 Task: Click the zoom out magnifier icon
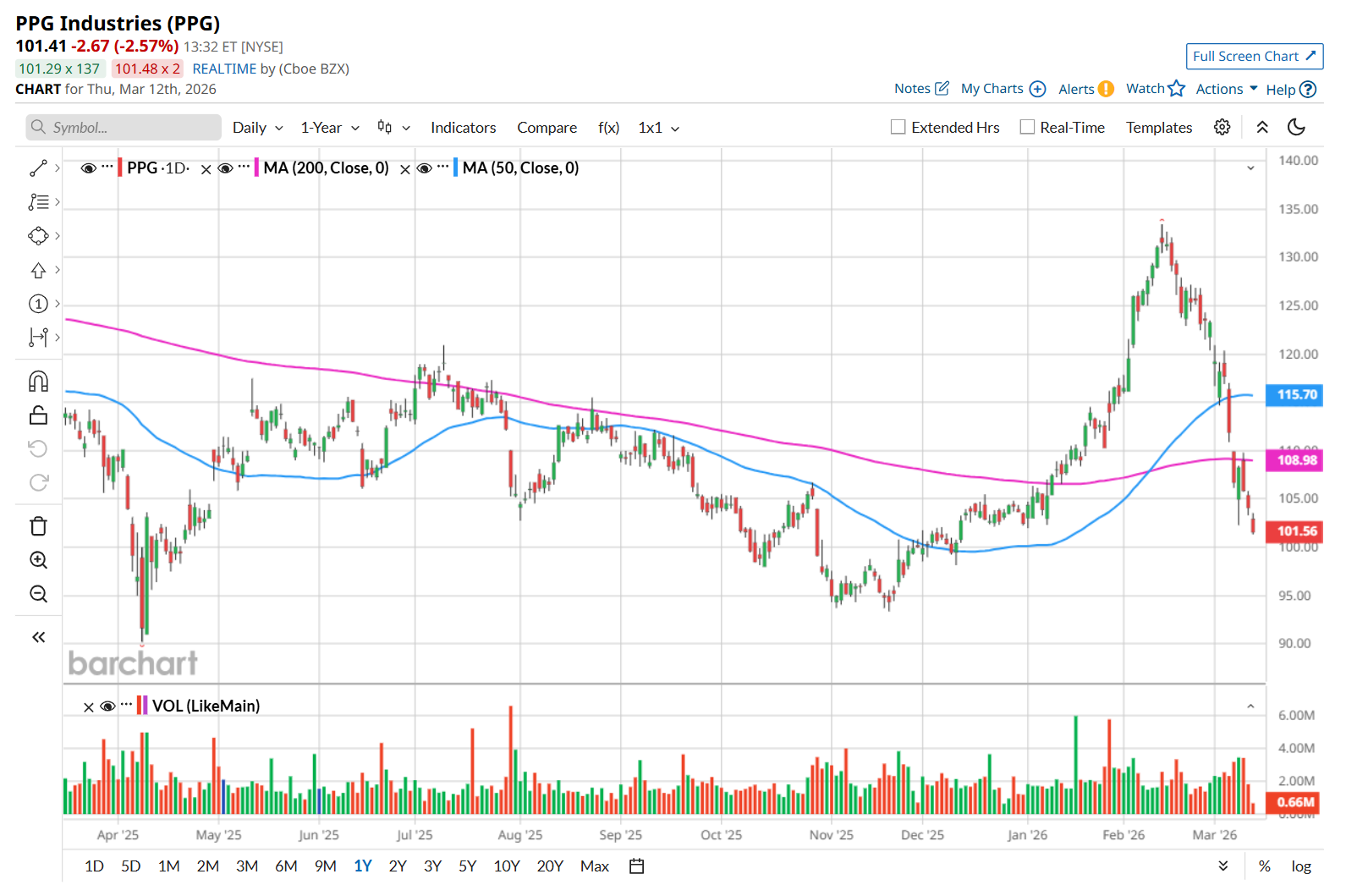(38, 594)
